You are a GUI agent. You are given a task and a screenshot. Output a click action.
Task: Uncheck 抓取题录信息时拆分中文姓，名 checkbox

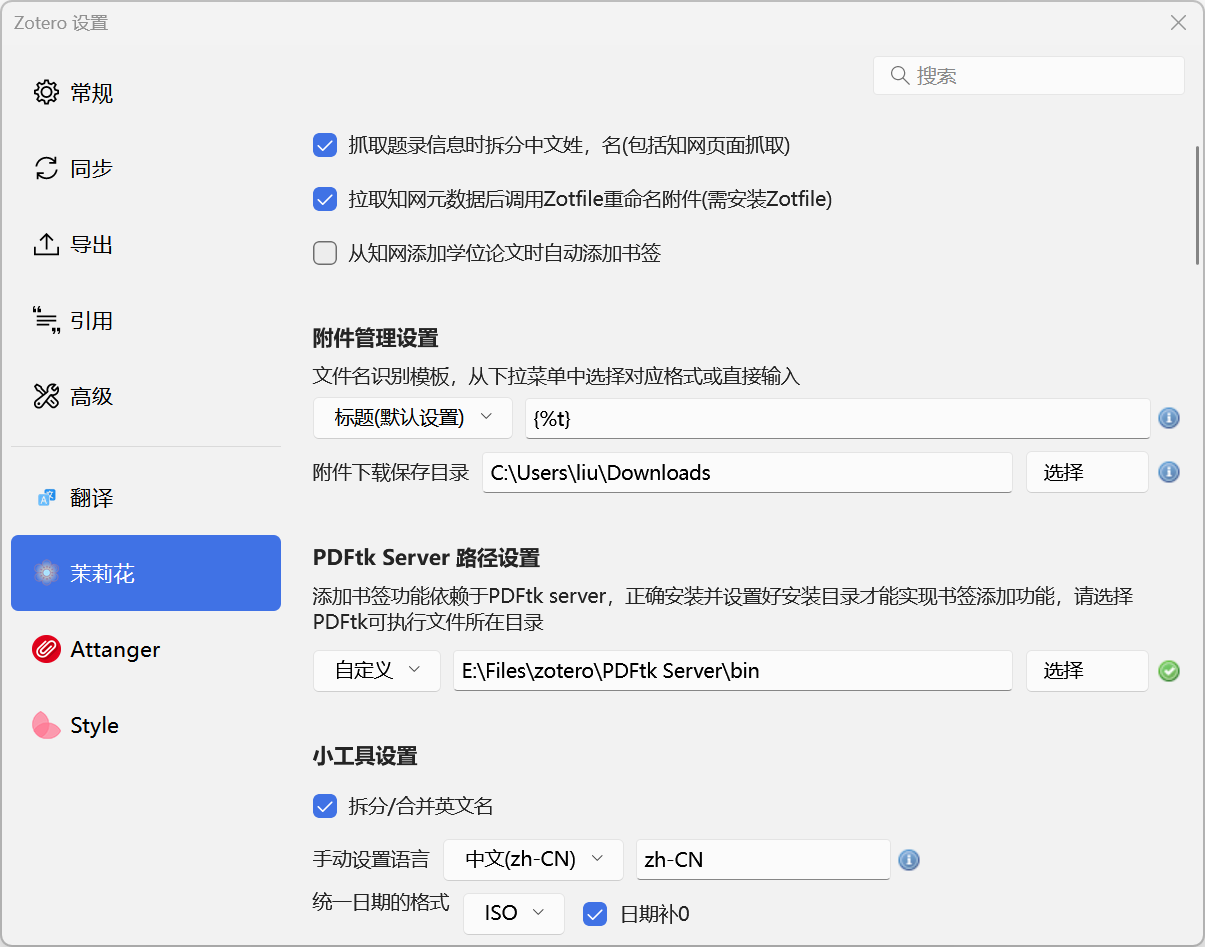point(325,146)
